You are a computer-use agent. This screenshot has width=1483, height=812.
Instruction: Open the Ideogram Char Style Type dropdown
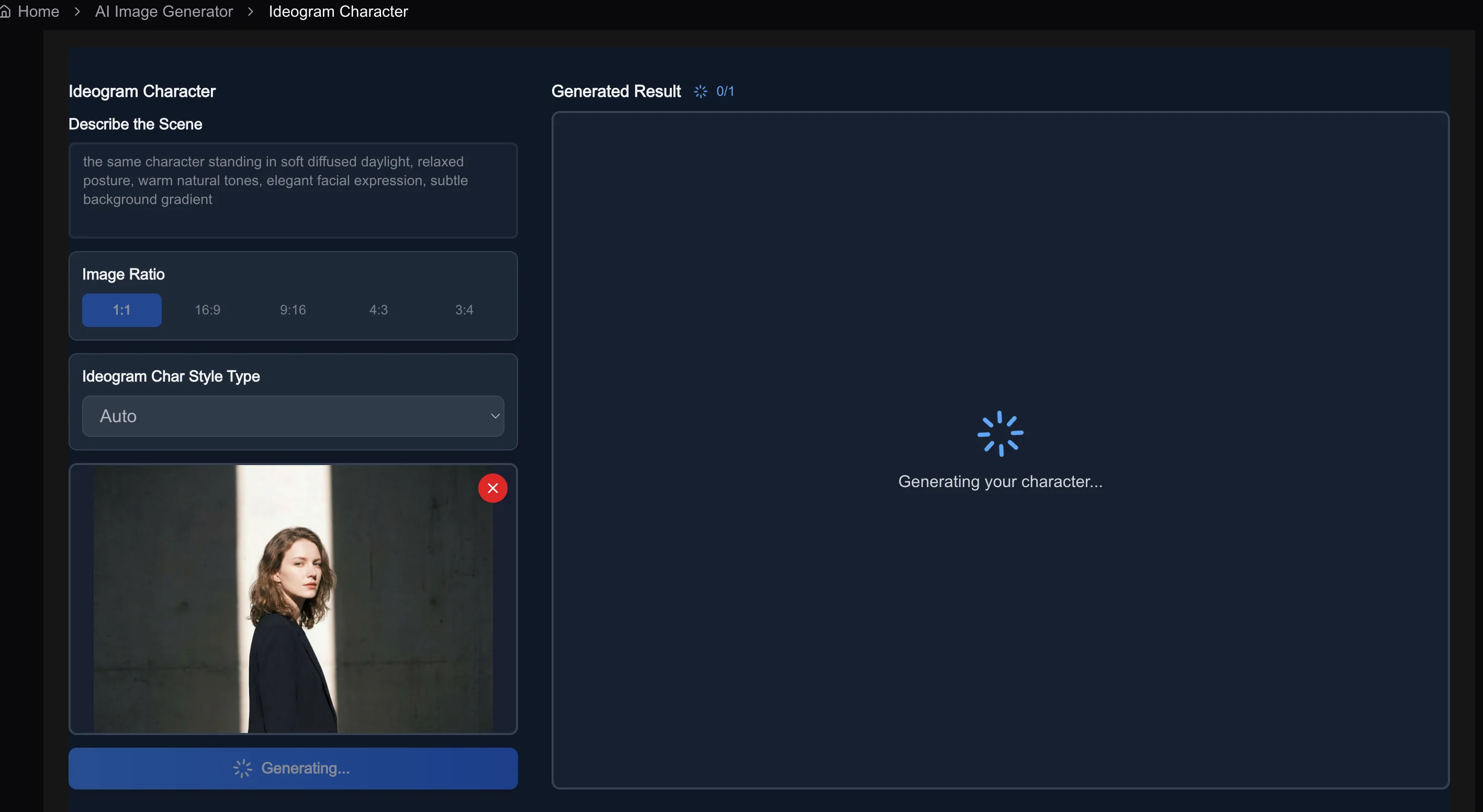(x=293, y=416)
